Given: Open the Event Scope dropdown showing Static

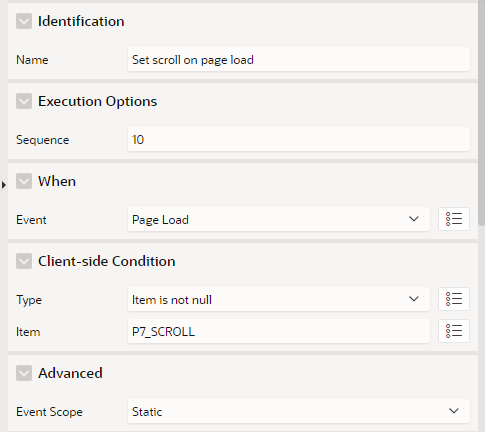Looking at the screenshot, I should tap(299, 411).
